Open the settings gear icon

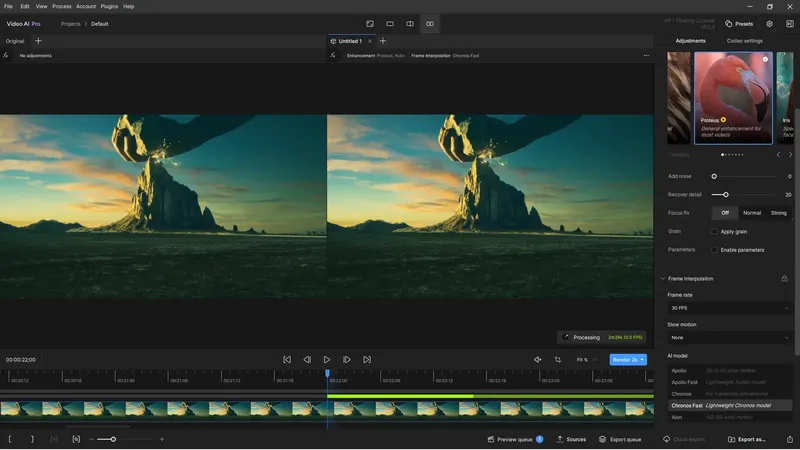769,23
